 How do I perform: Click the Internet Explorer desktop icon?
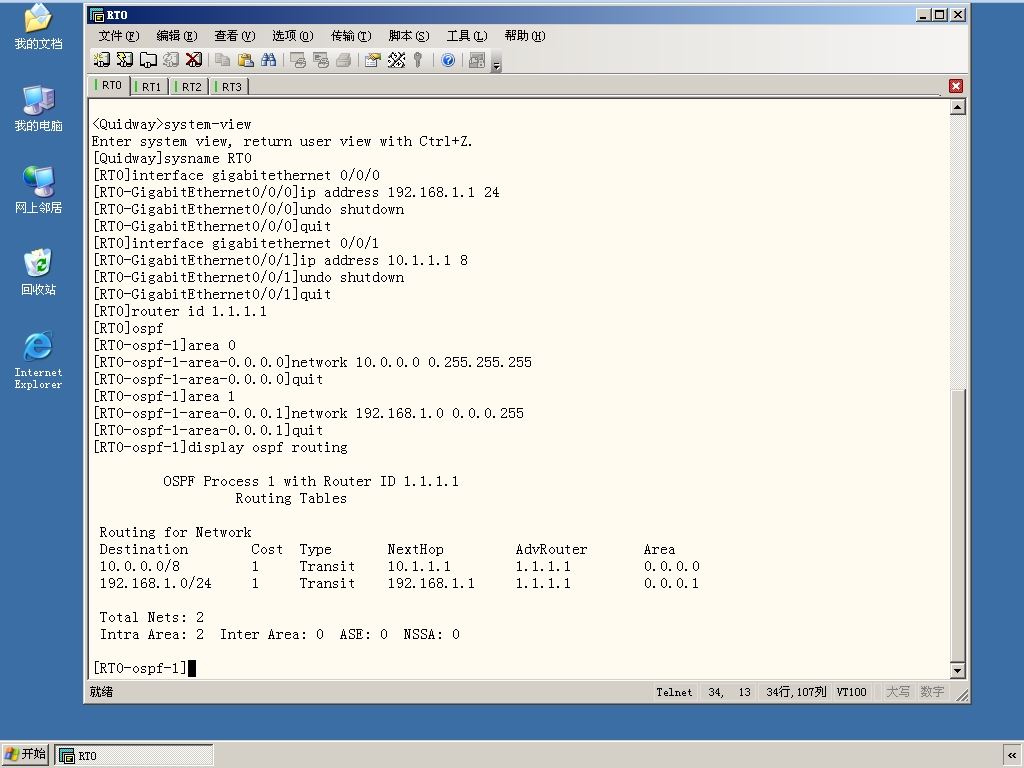point(38,360)
